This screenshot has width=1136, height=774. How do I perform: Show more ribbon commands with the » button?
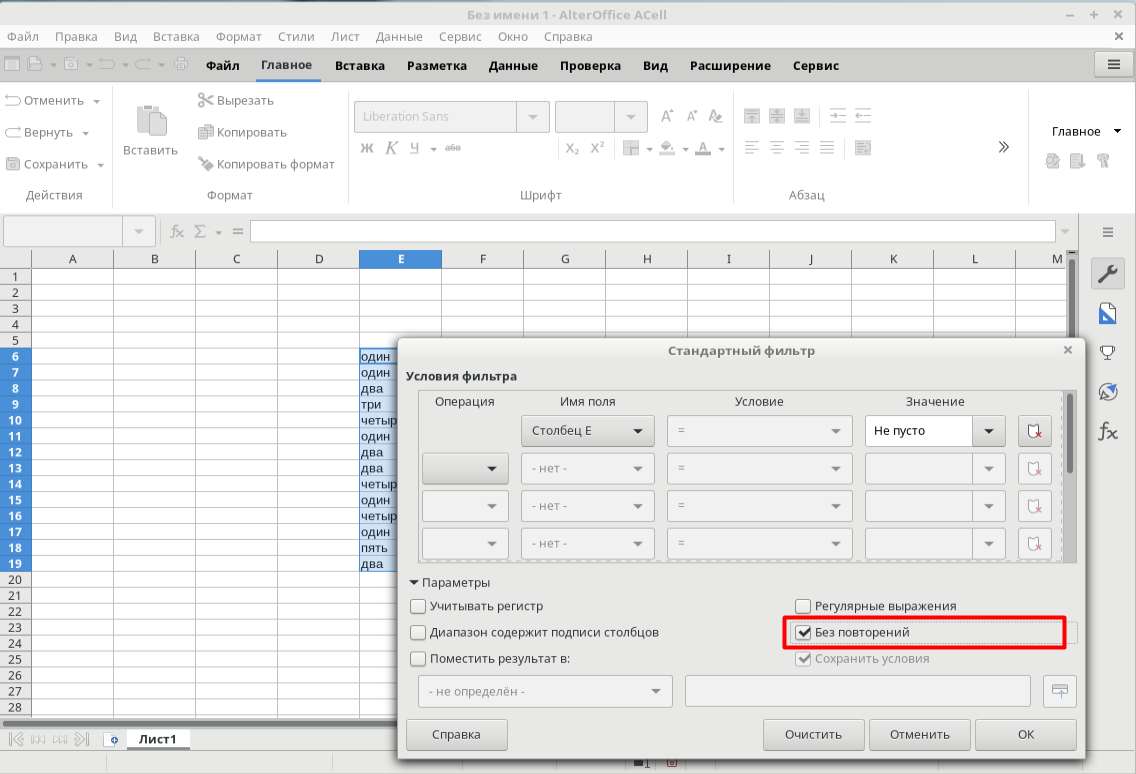pyautogui.click(x=1003, y=147)
